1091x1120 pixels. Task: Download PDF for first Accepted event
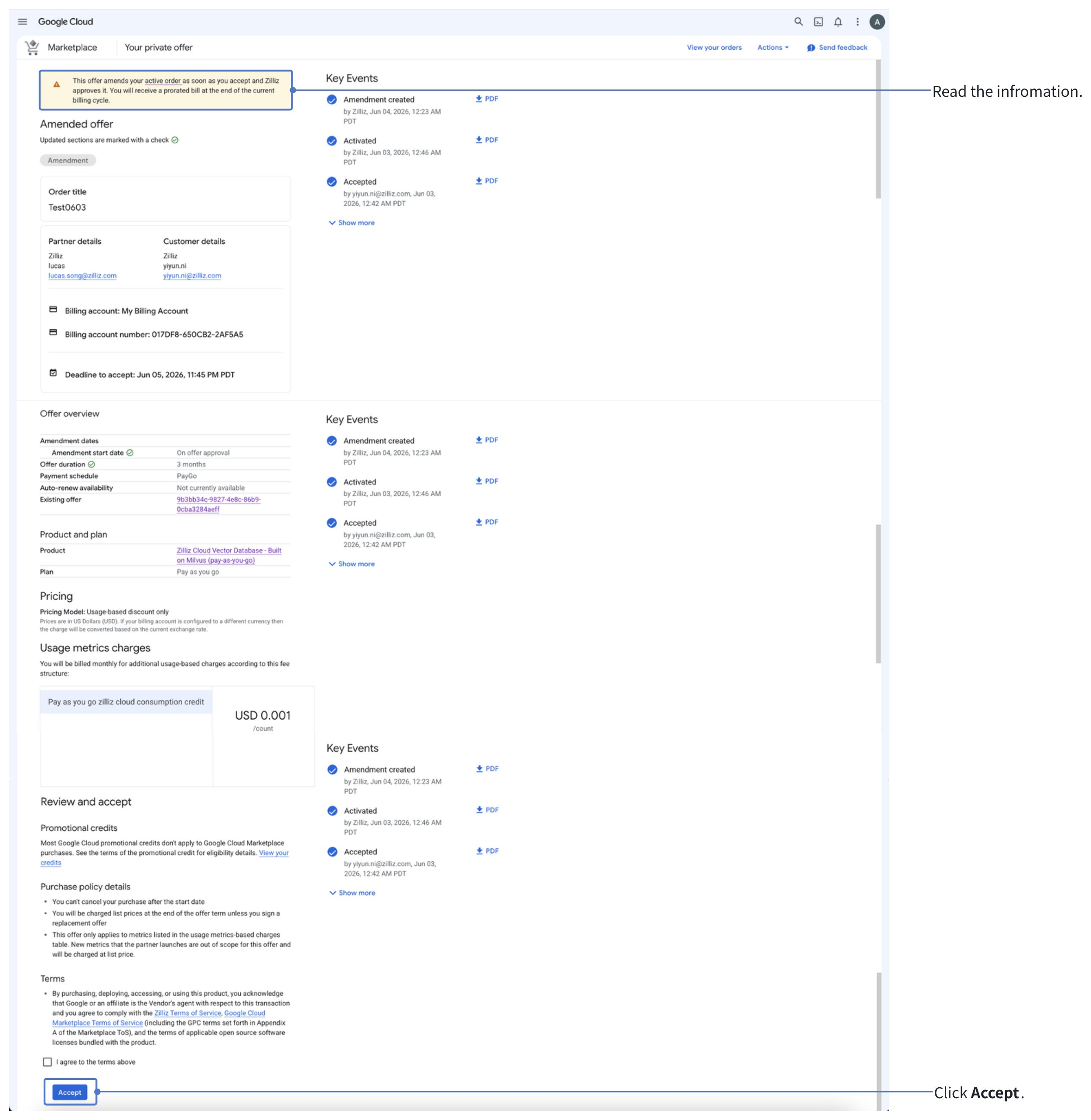[x=487, y=181]
